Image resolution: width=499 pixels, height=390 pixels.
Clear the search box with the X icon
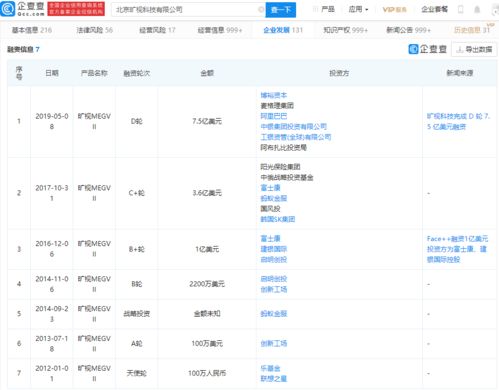261,10
